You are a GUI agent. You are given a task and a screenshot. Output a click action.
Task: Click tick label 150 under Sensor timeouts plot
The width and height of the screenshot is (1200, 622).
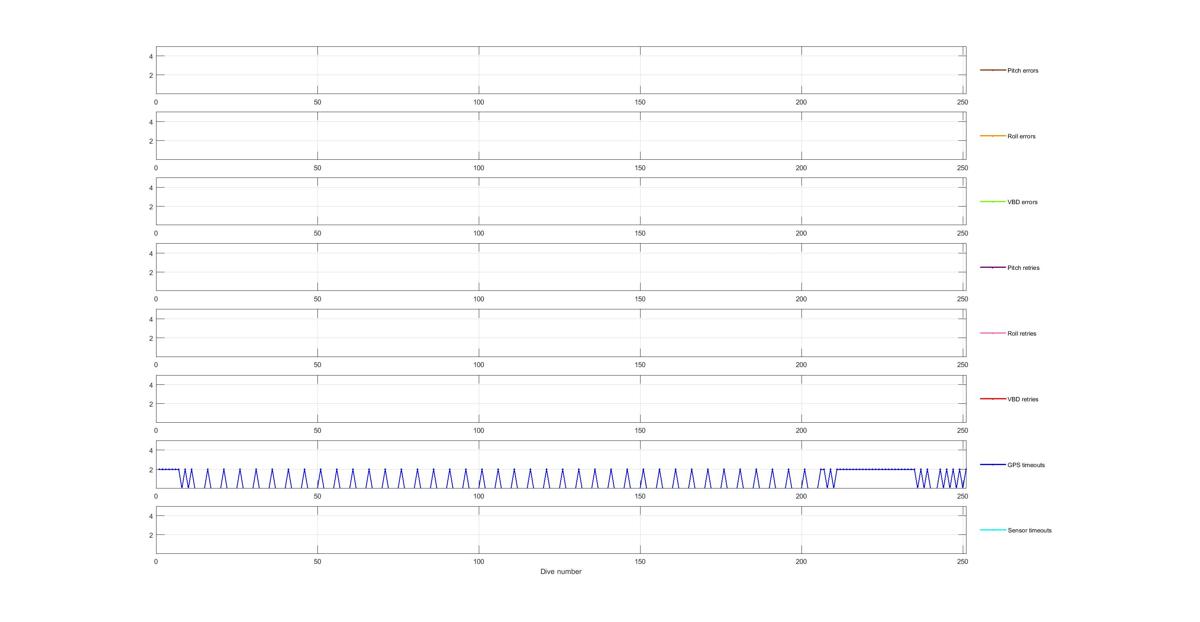pyautogui.click(x=640, y=562)
